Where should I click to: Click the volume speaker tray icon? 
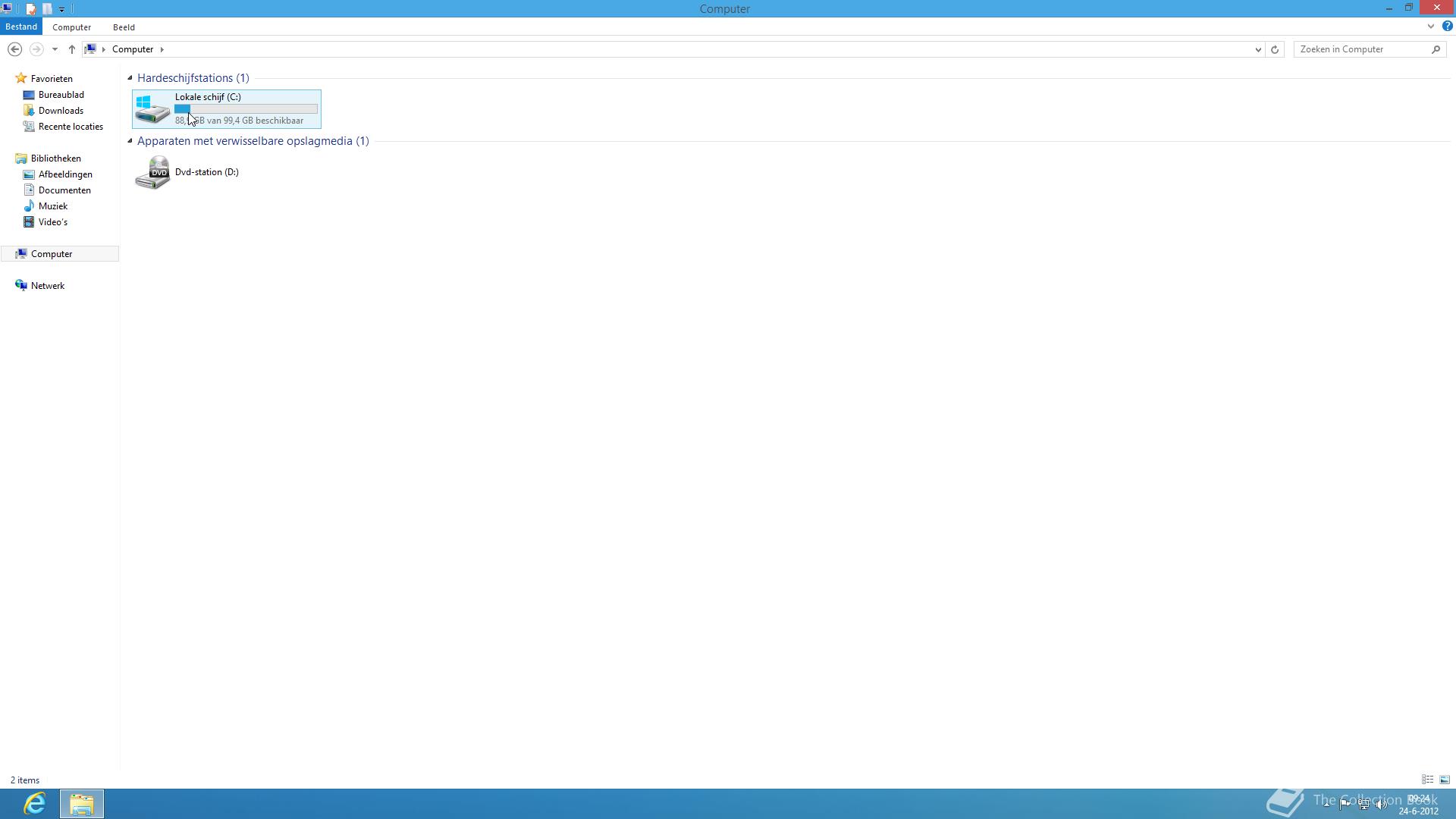pos(1382,805)
